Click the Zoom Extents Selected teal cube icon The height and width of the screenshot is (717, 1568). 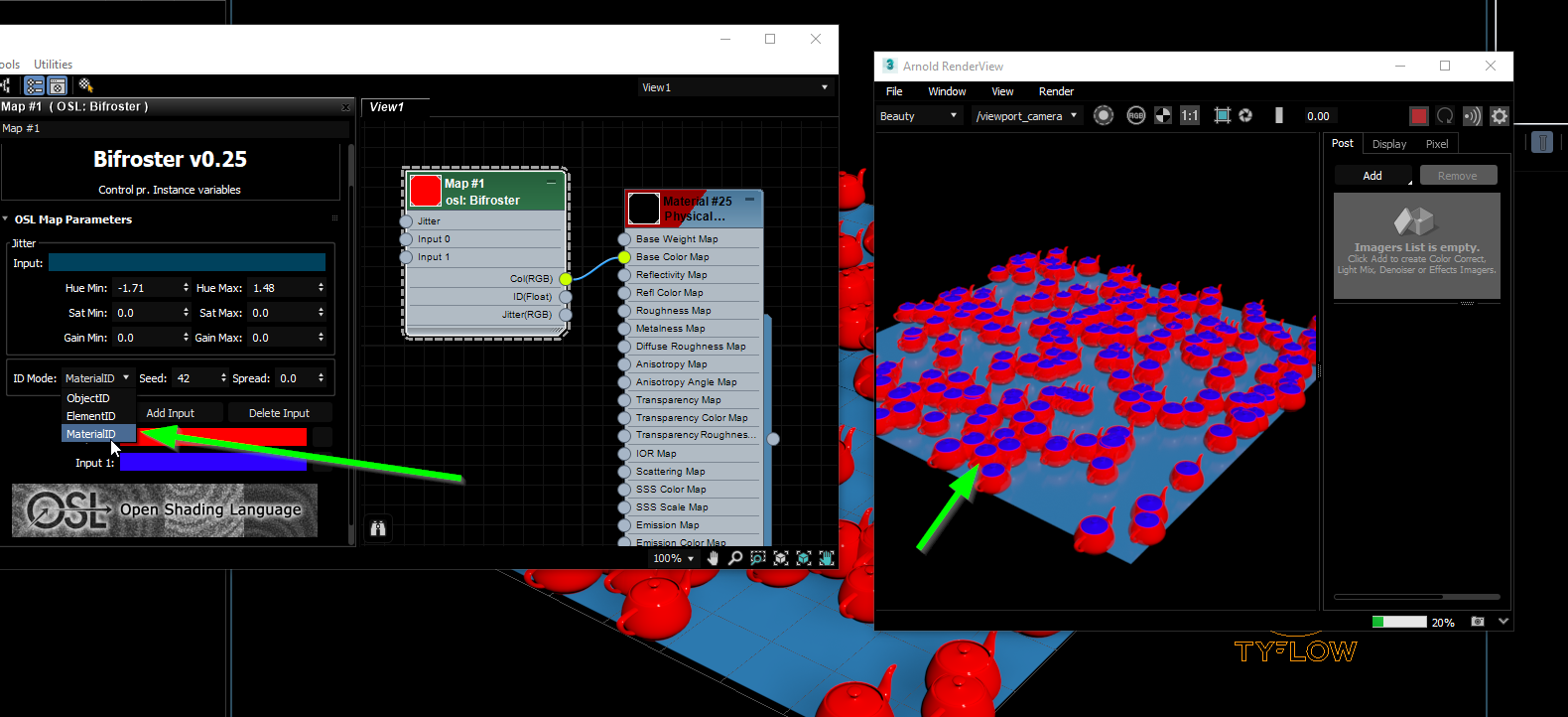(804, 558)
